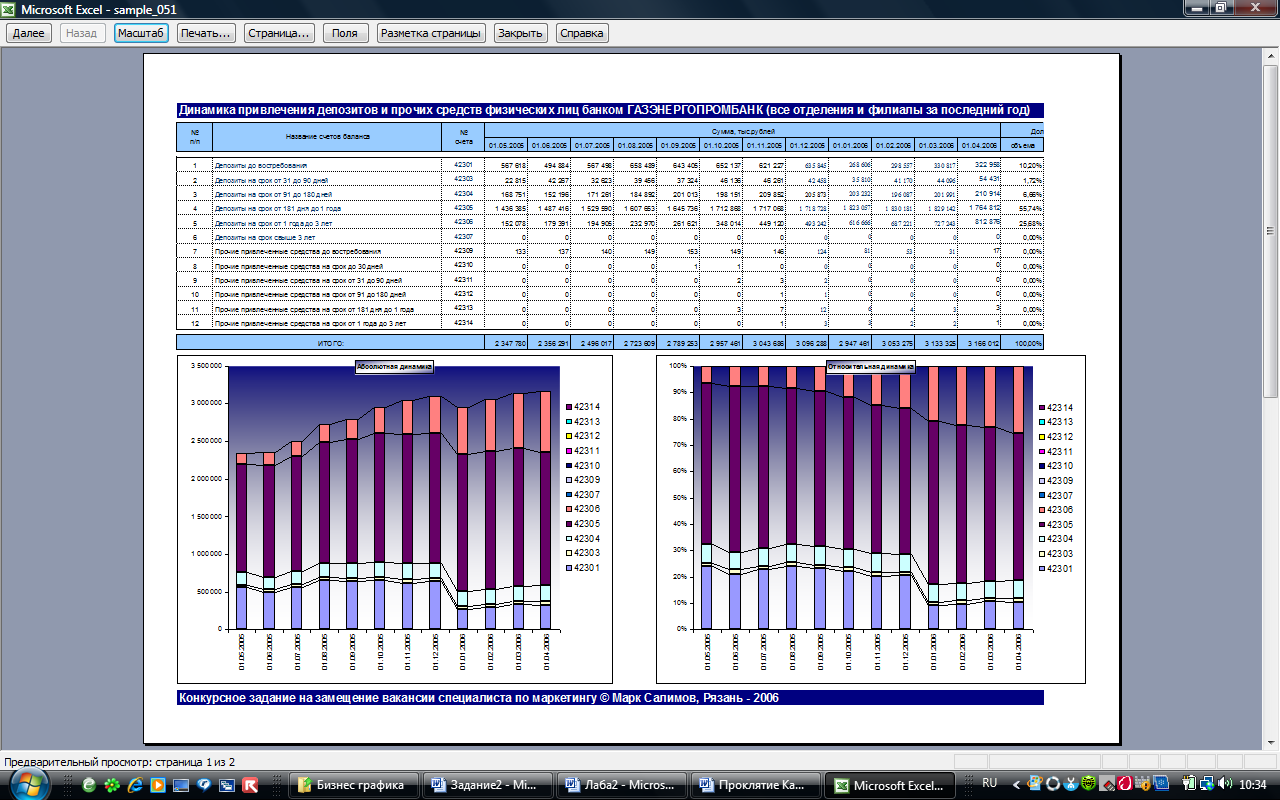Click the Название счетов баланса header

tap(326, 136)
